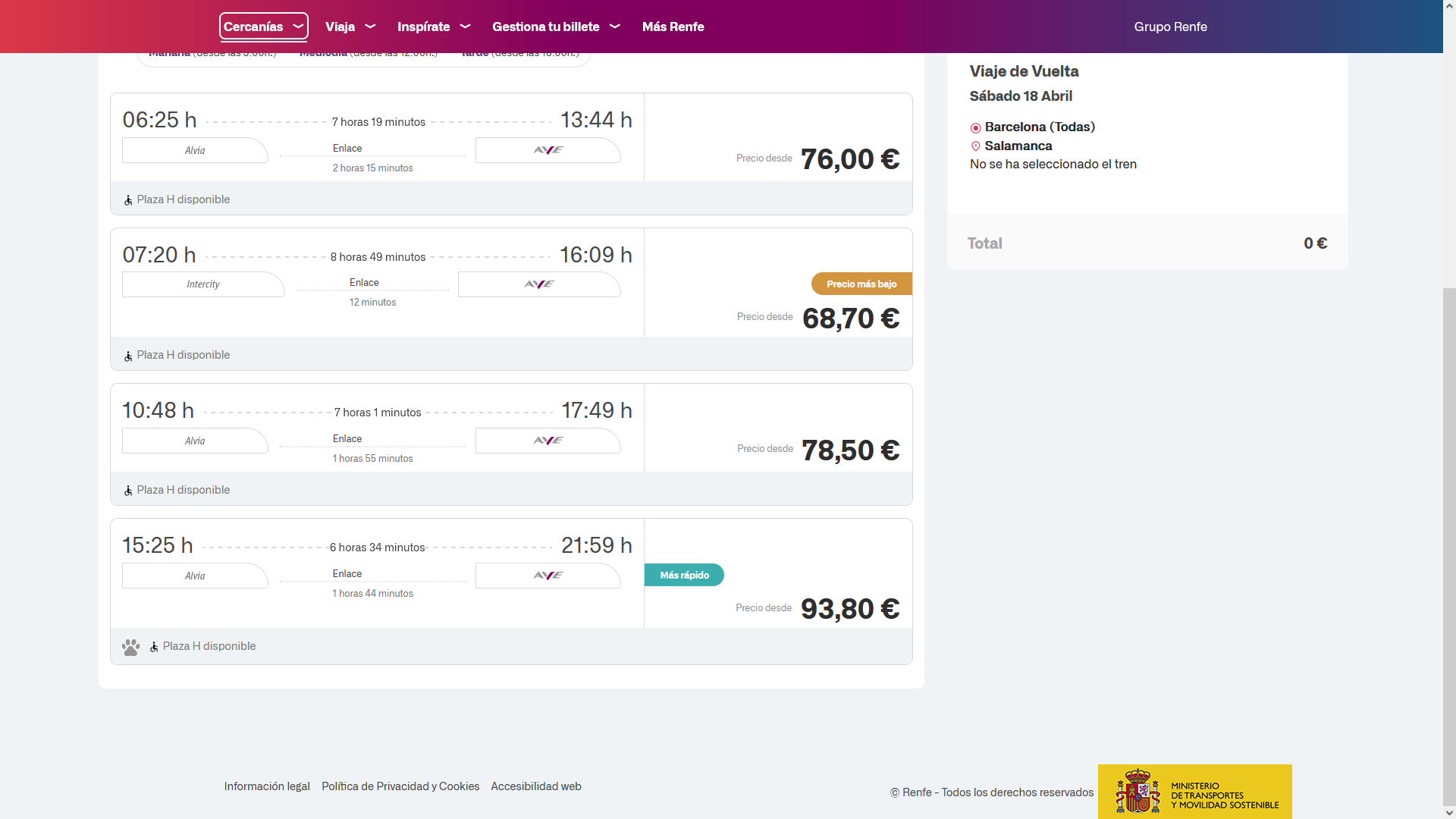Click wheelchair icon on 15:25 train card
The image size is (1456, 819).
point(154,647)
